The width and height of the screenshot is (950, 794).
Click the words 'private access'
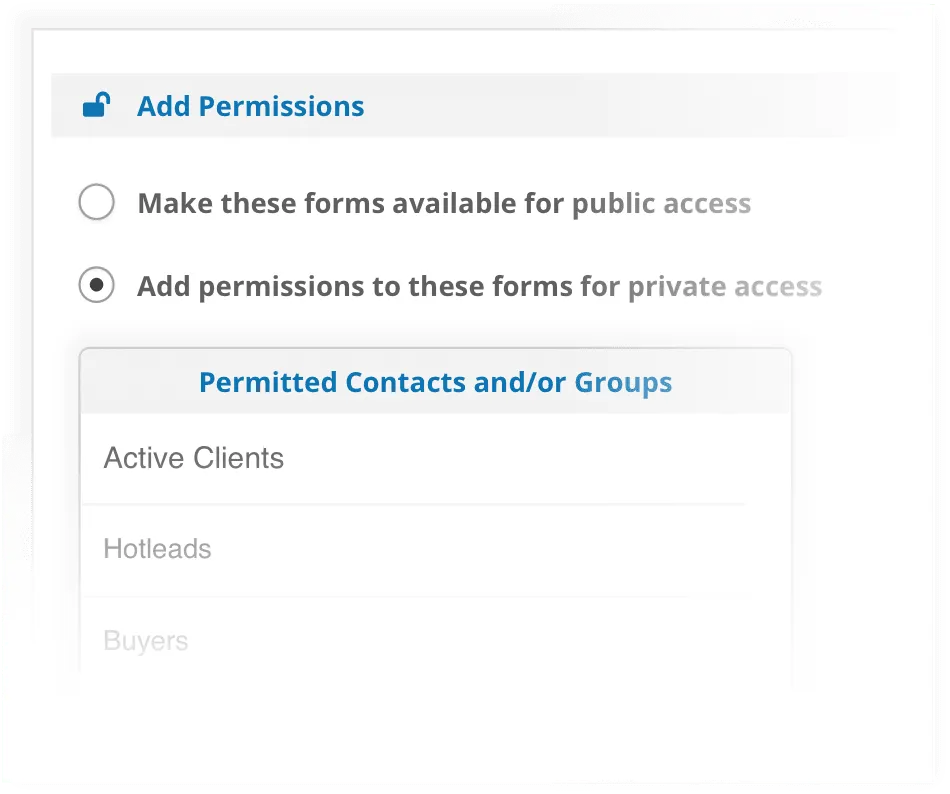(x=724, y=287)
